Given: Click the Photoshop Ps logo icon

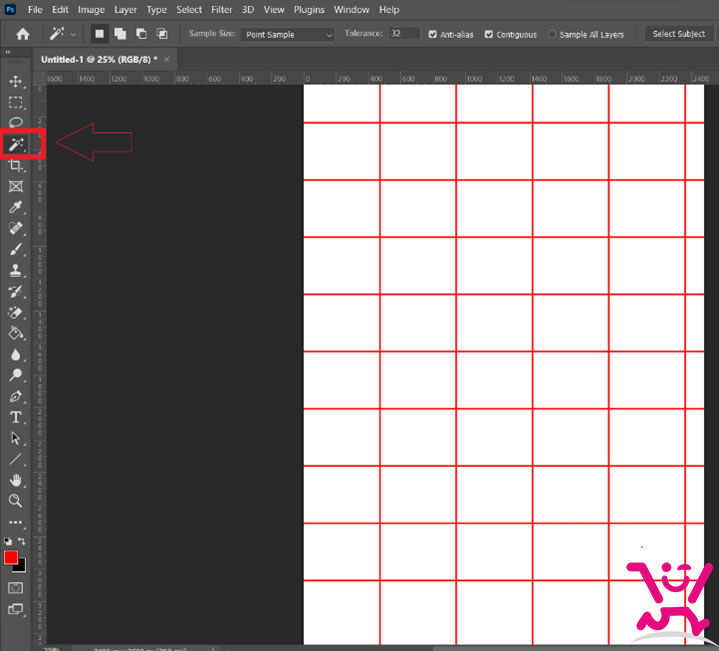Looking at the screenshot, I should click(10, 9).
